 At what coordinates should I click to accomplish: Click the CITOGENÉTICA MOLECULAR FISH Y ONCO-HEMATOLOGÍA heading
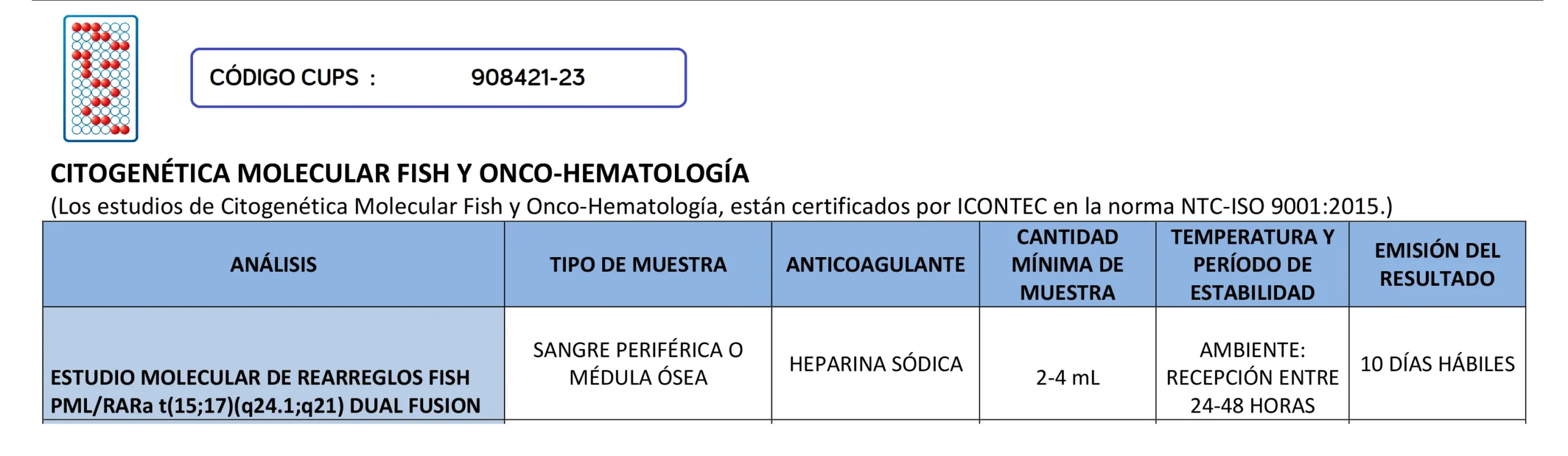[399, 173]
